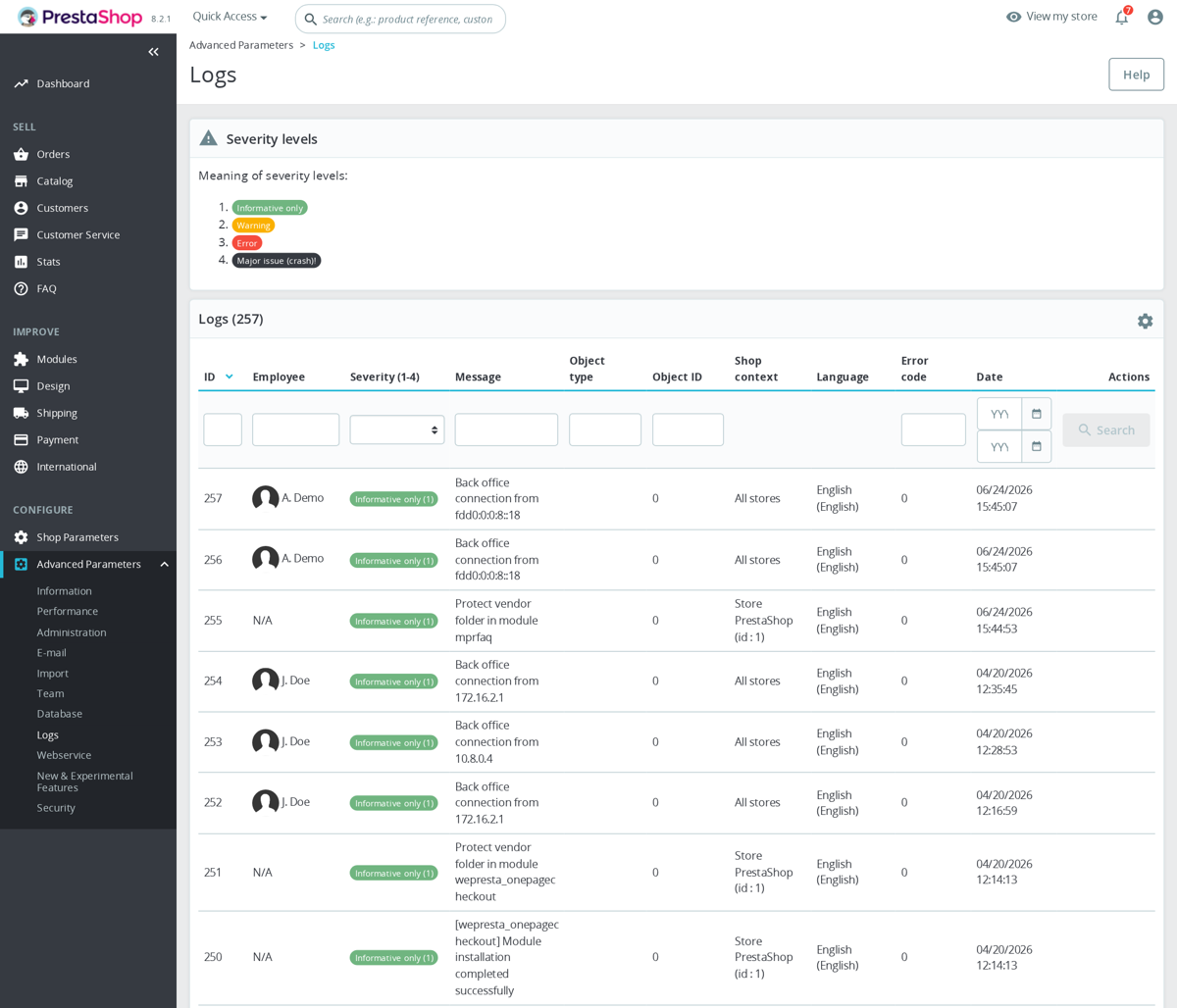Toggle sort order on the ID column
The image size is (1177, 1008).
coord(219,377)
